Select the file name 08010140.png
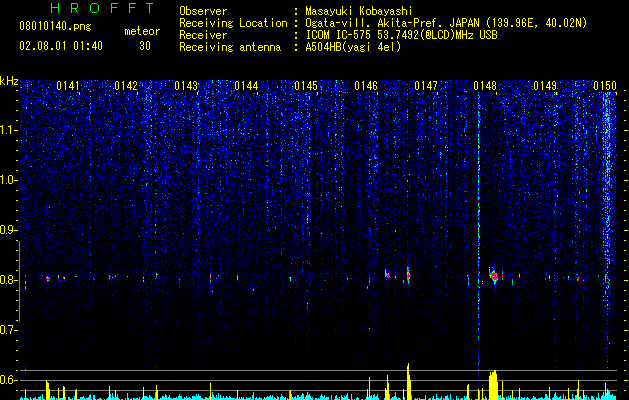629x400 pixels. coord(55,27)
